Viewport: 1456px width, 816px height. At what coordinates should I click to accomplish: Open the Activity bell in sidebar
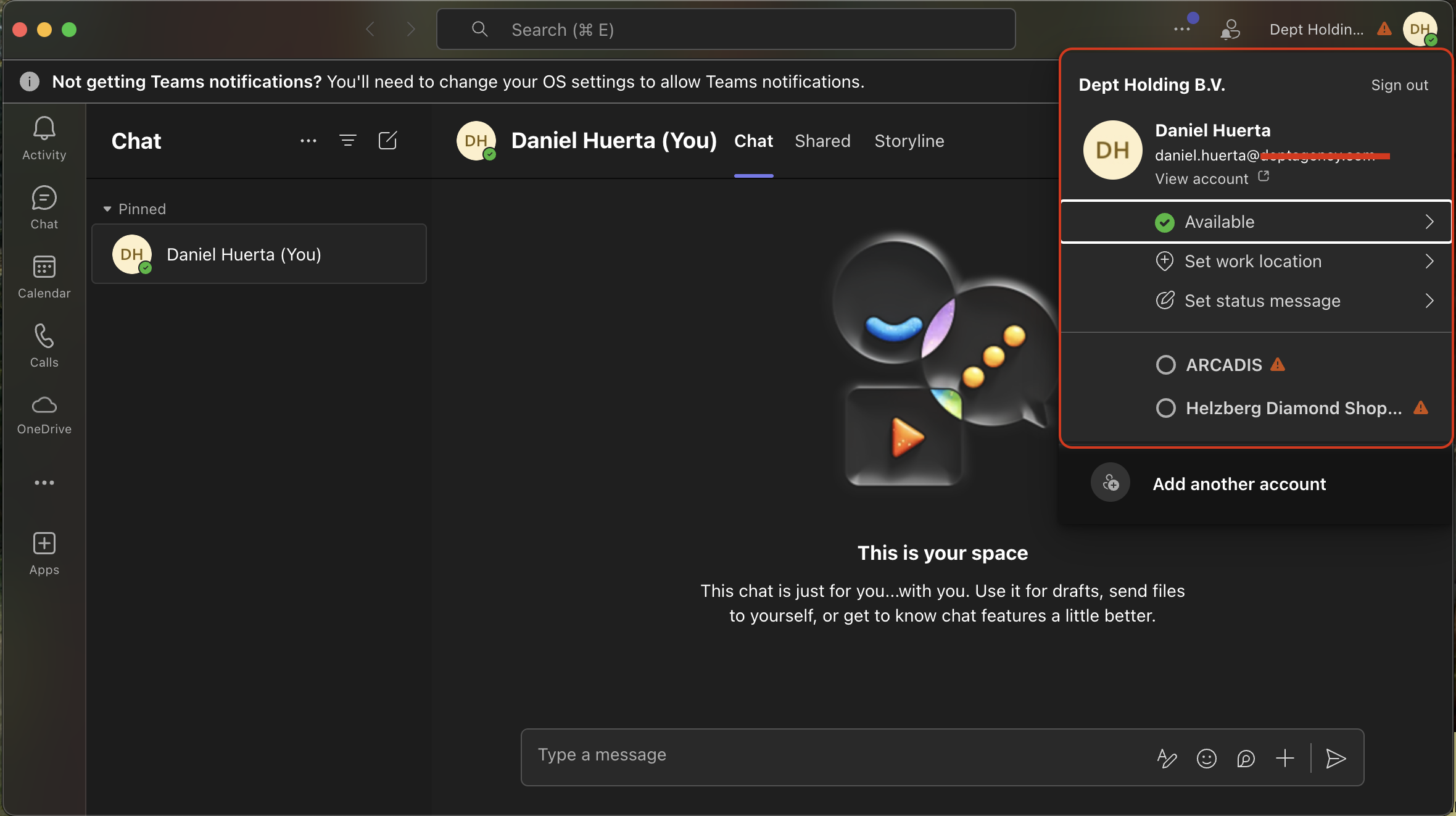pyautogui.click(x=44, y=139)
